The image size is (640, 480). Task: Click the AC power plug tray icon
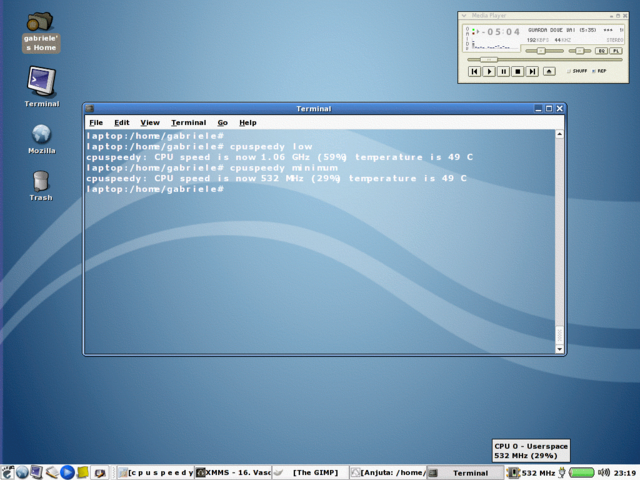click(x=562, y=473)
